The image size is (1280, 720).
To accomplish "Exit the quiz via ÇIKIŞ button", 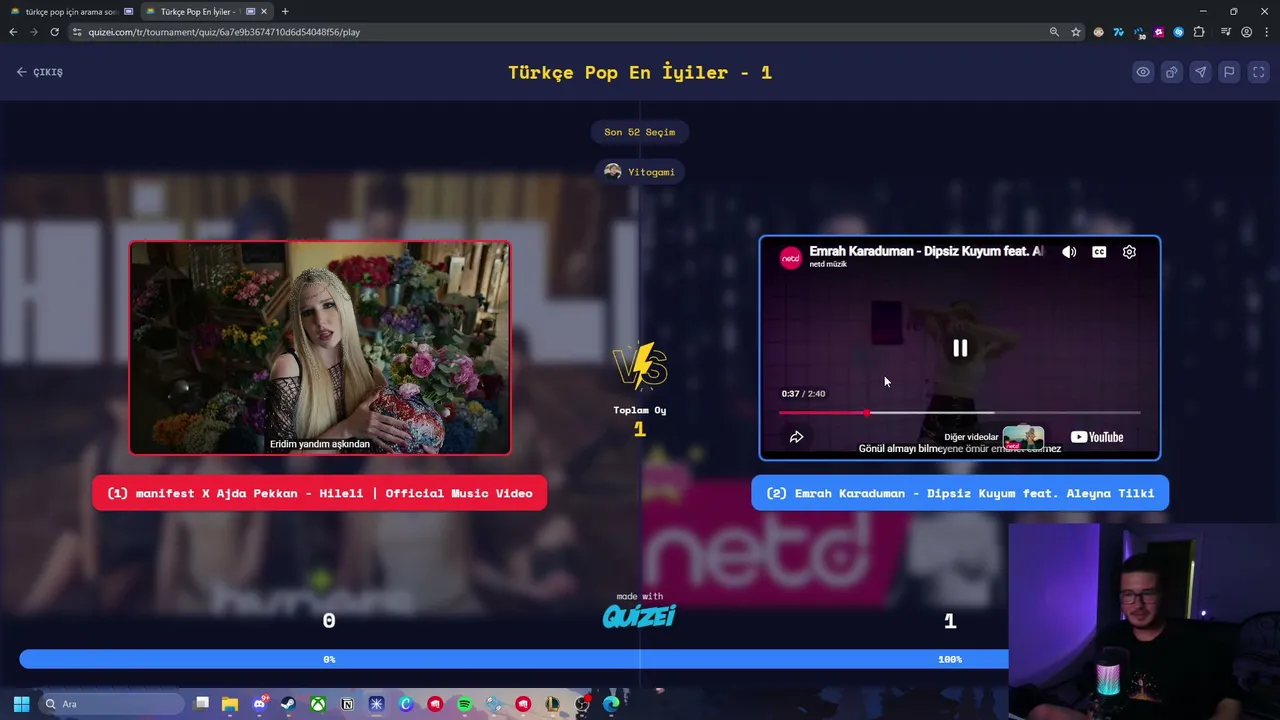I will (x=40, y=72).
